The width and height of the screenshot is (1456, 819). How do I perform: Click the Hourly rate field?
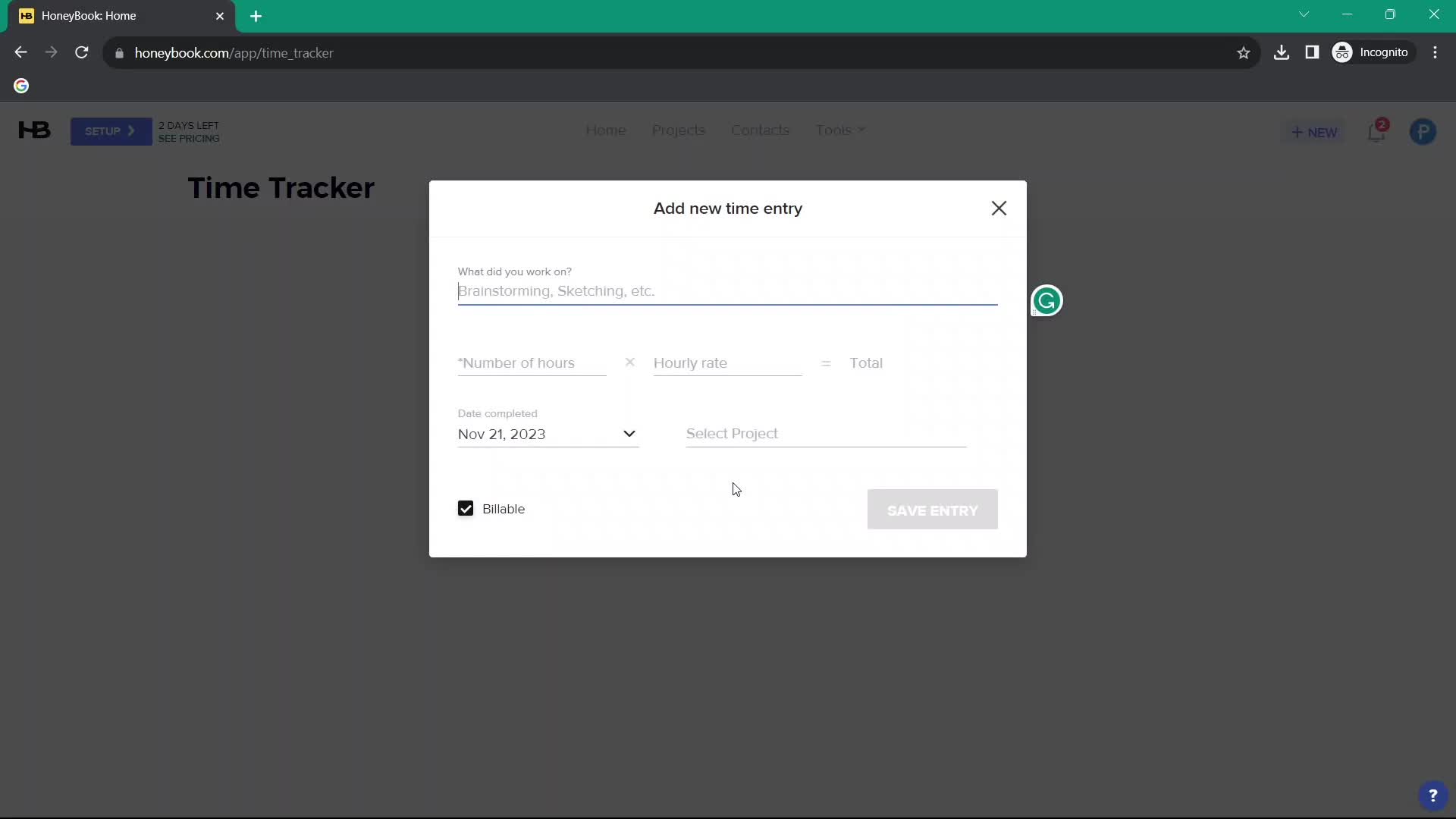[727, 363]
